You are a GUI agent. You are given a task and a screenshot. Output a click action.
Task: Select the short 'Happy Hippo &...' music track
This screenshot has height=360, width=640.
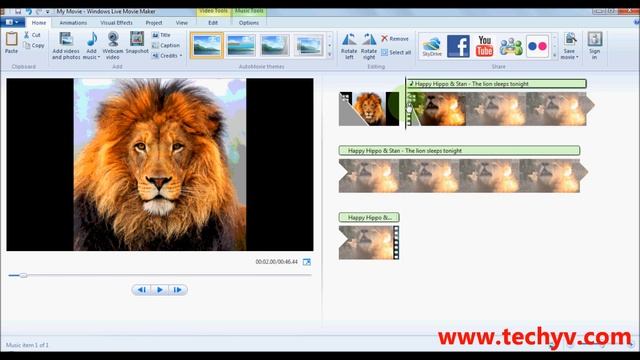click(x=369, y=218)
